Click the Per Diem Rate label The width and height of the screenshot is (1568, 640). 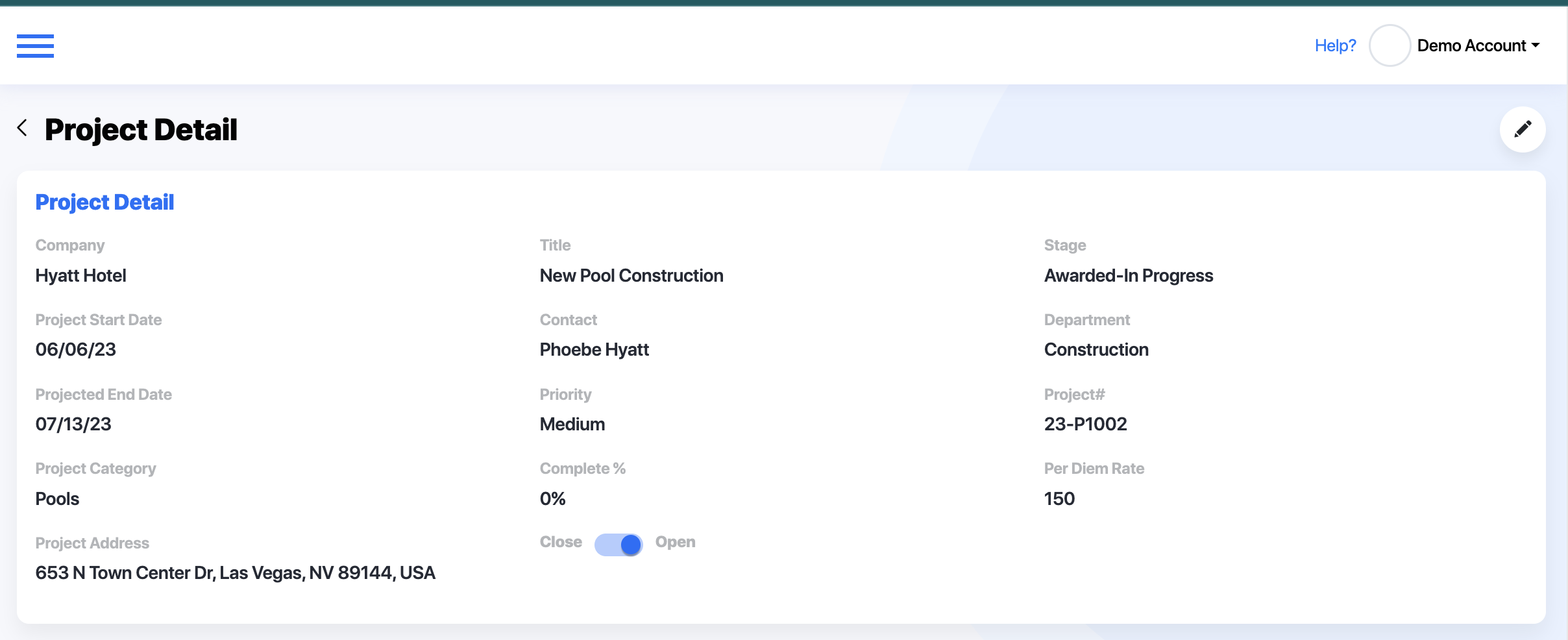1094,469
